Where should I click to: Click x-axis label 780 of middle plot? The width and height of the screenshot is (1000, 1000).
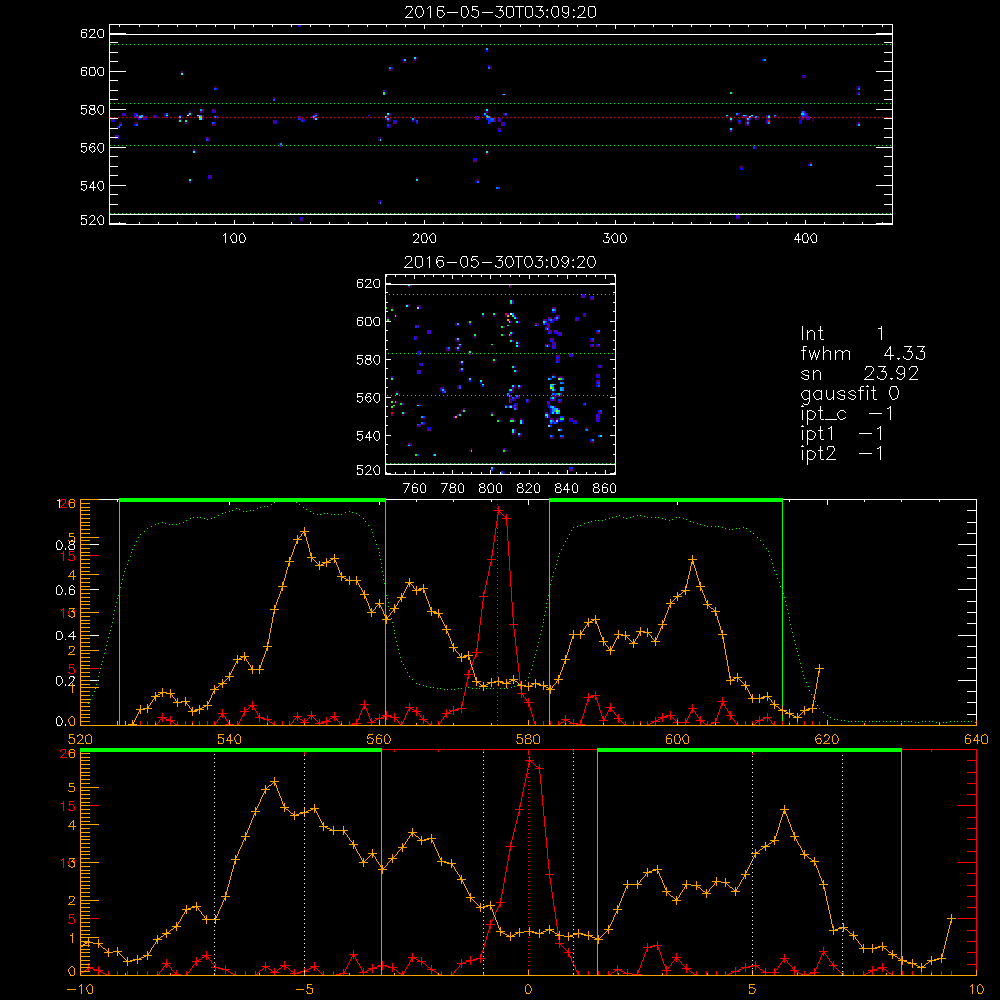[x=453, y=489]
